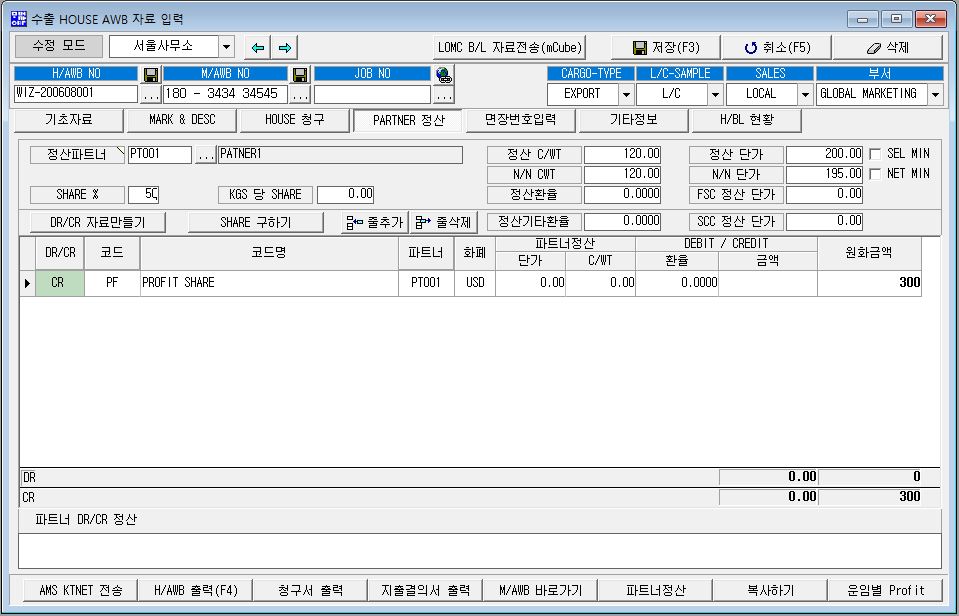Switch to 면장번호입력 tab
This screenshot has height=616, width=959.
click(x=520, y=120)
